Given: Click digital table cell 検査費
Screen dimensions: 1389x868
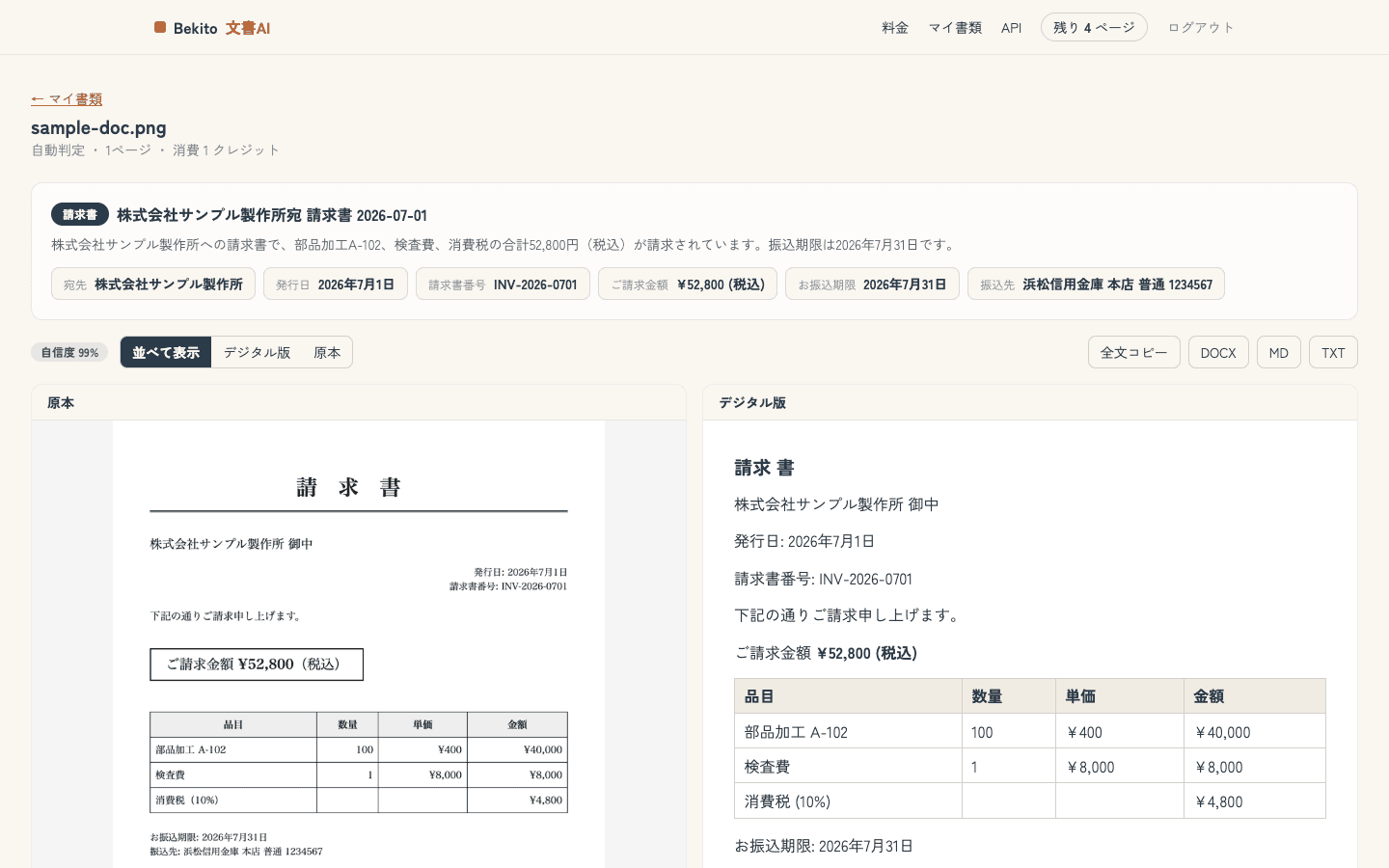Looking at the screenshot, I should pos(848,767).
